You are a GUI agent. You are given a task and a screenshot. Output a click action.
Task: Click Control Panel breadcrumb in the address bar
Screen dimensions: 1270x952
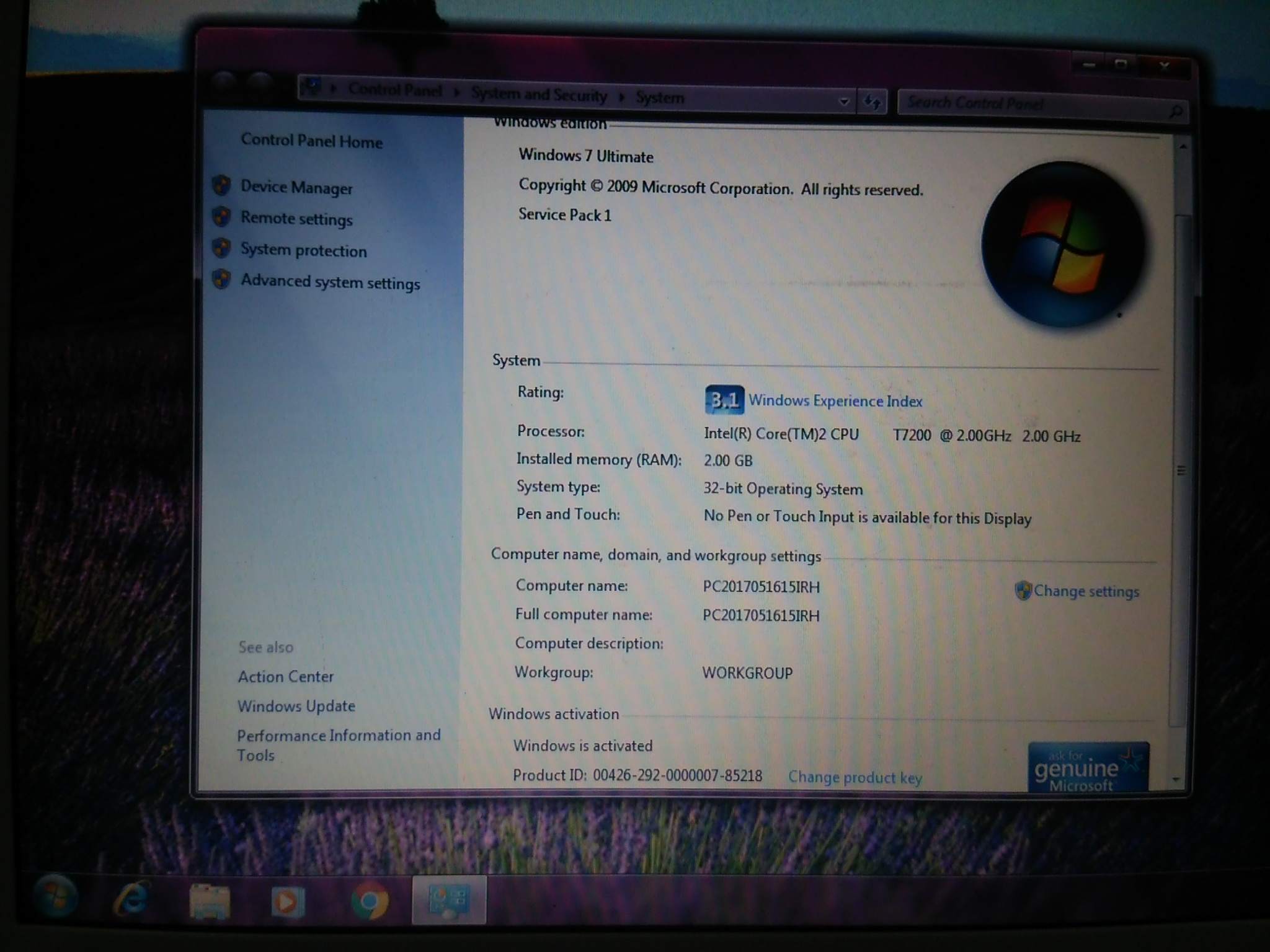tap(395, 90)
